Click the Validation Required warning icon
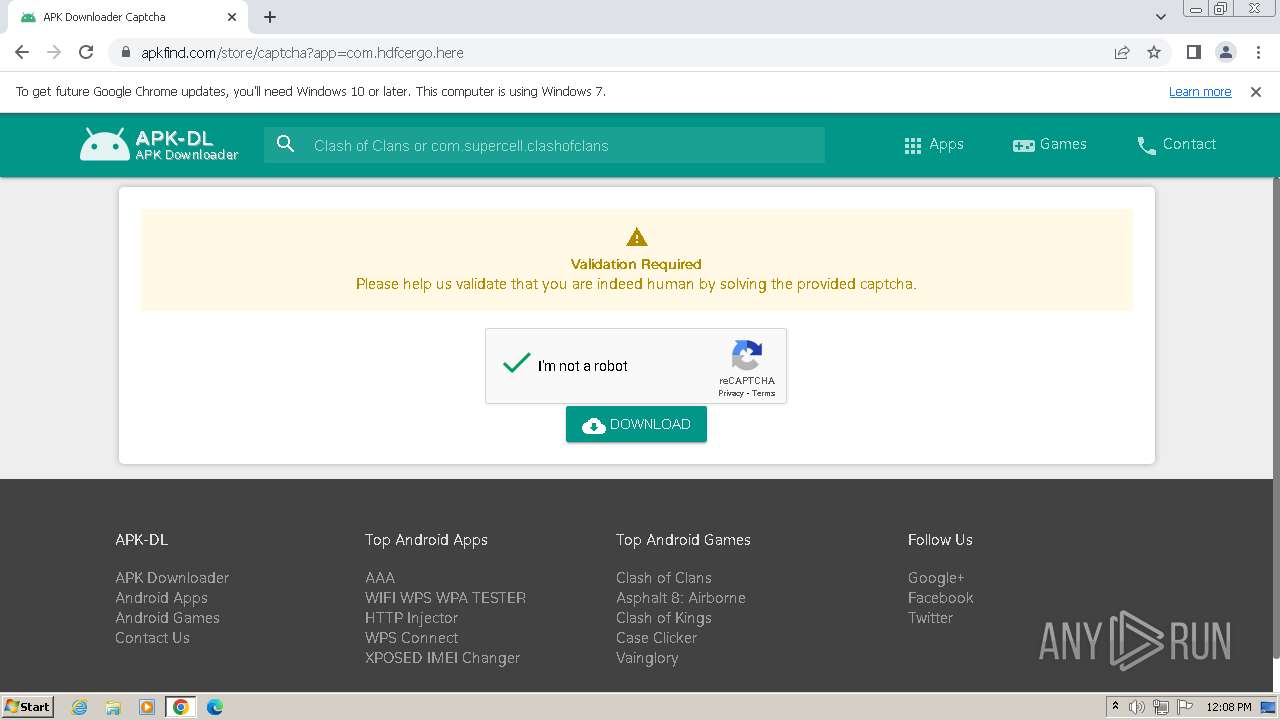The image size is (1280, 720). point(636,237)
